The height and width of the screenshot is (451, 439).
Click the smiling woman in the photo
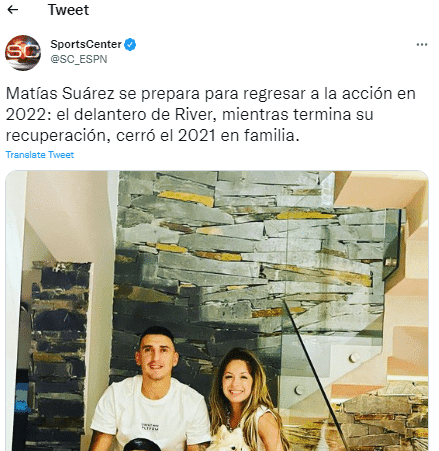pyautogui.click(x=242, y=397)
